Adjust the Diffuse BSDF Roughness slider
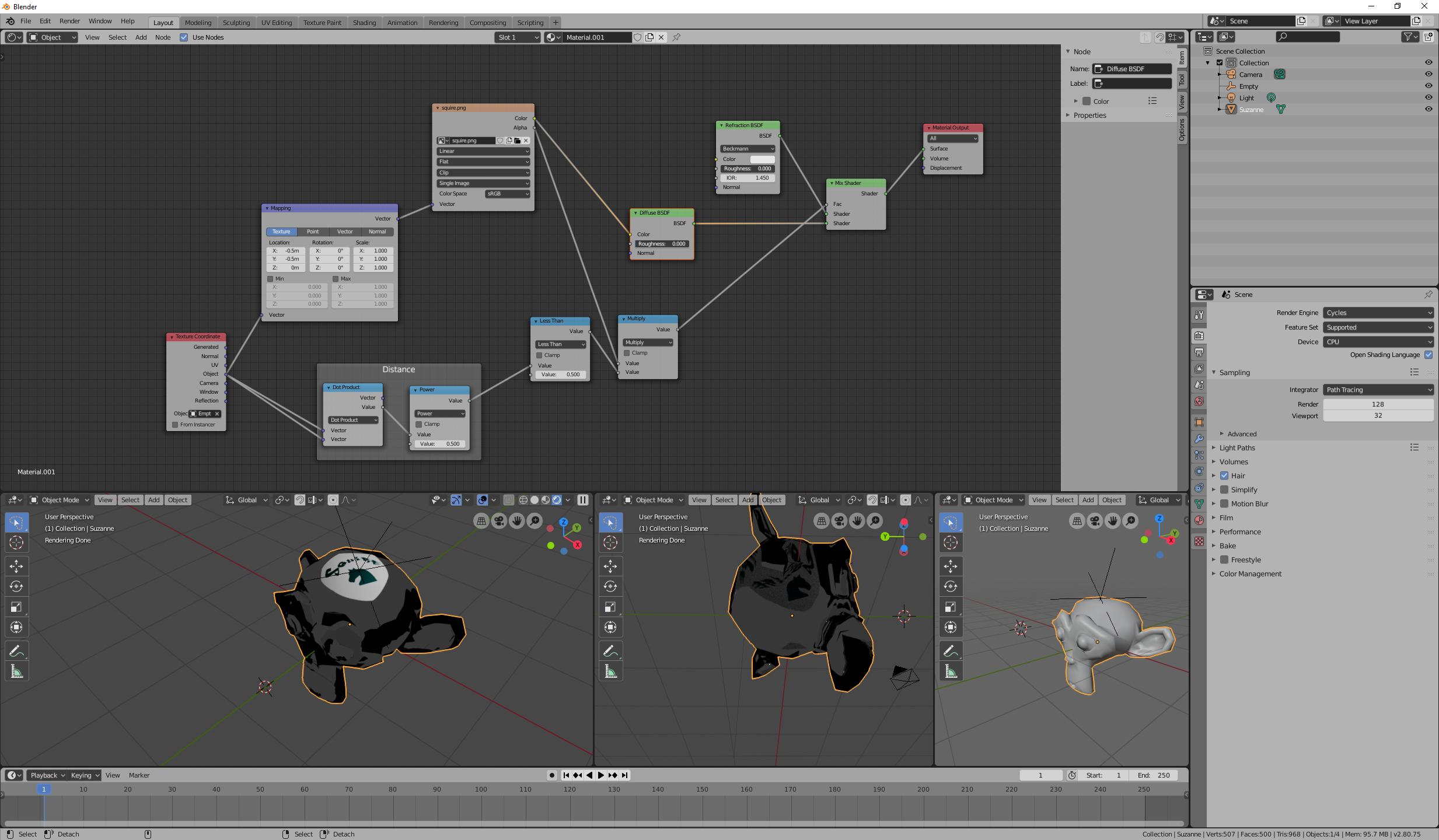Viewport: 1439px width, 840px height. 662,244
